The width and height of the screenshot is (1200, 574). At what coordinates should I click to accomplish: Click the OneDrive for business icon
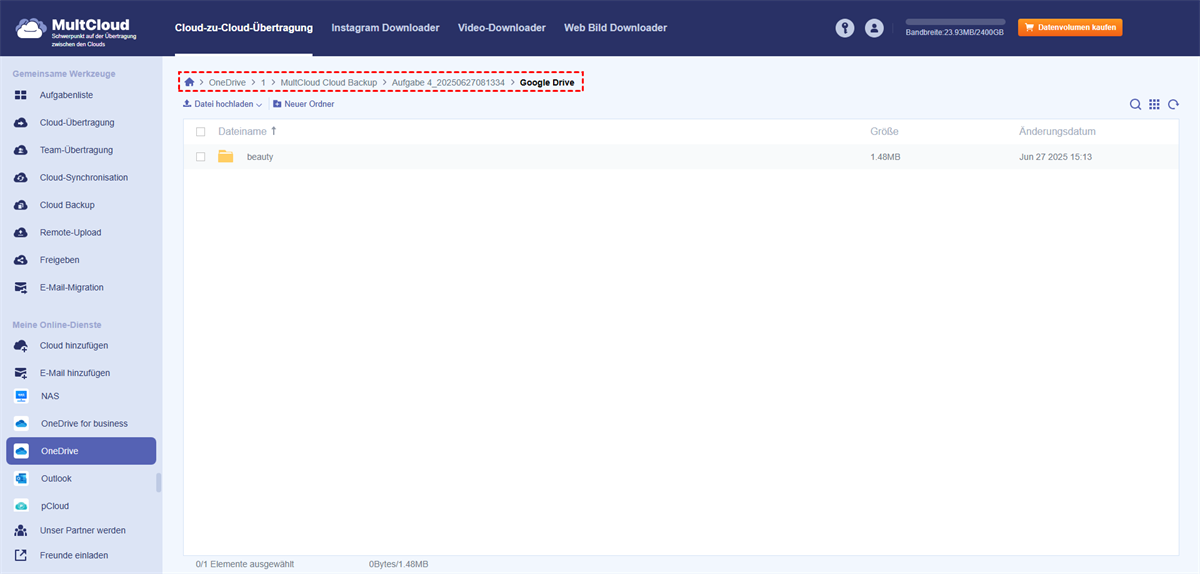click(x=21, y=424)
